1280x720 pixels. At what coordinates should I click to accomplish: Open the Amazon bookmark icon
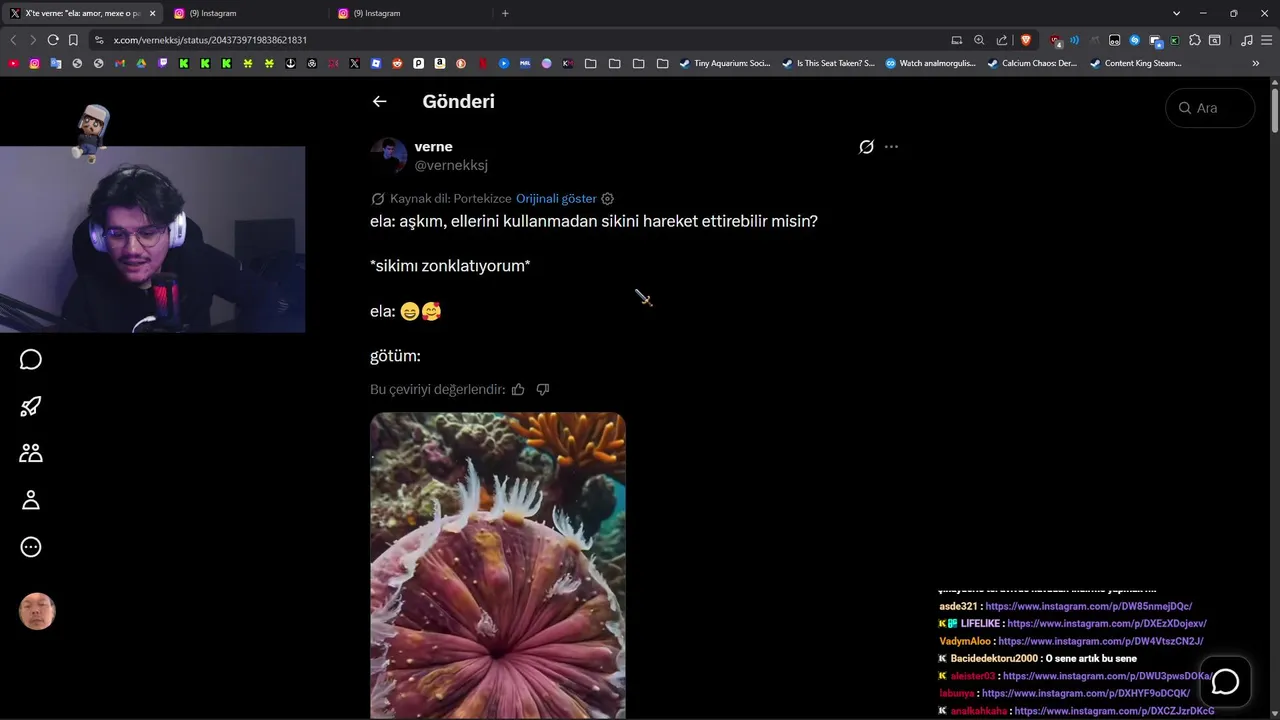(440, 63)
